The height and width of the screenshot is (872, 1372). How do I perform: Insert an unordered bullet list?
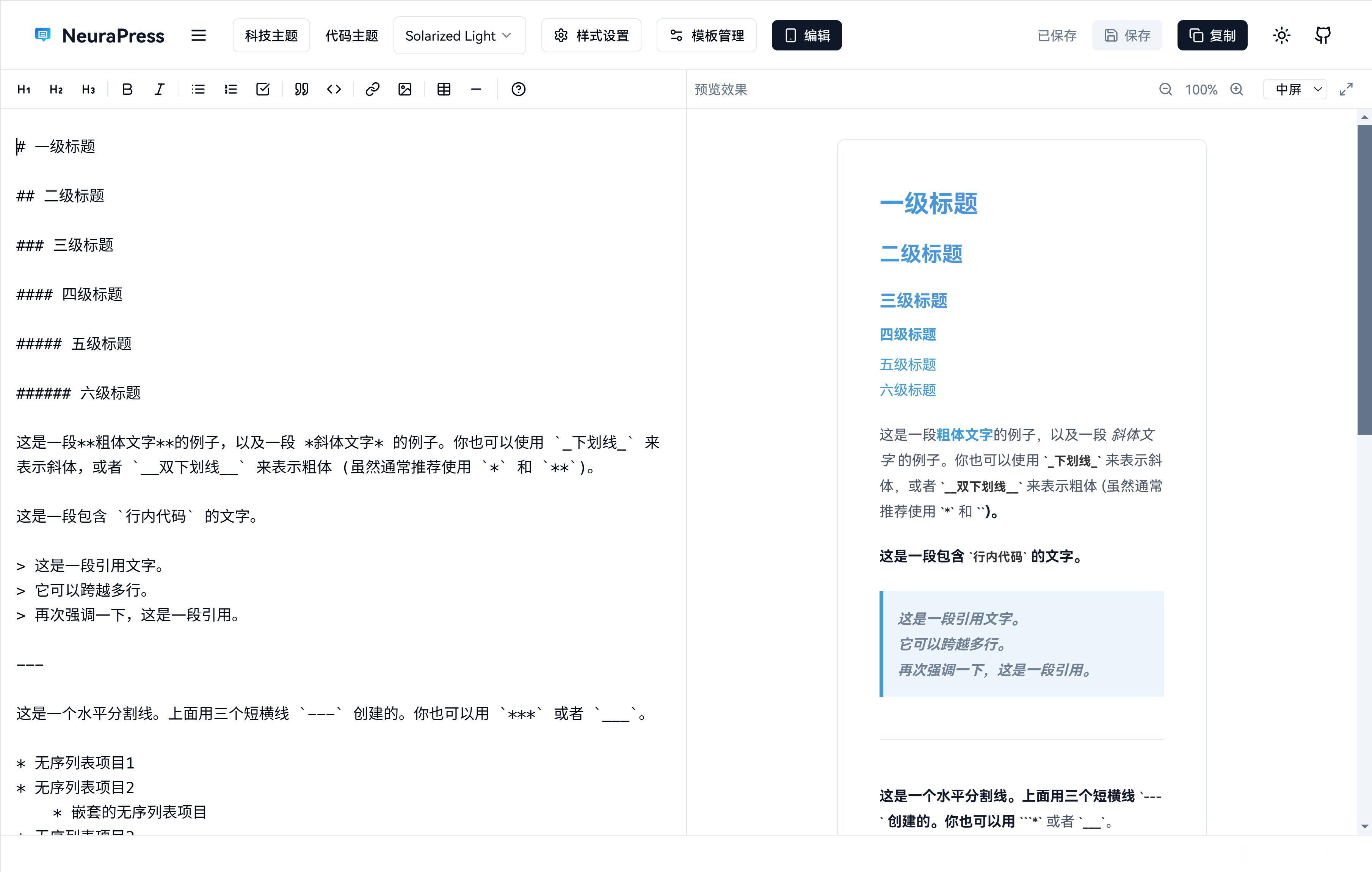point(198,90)
